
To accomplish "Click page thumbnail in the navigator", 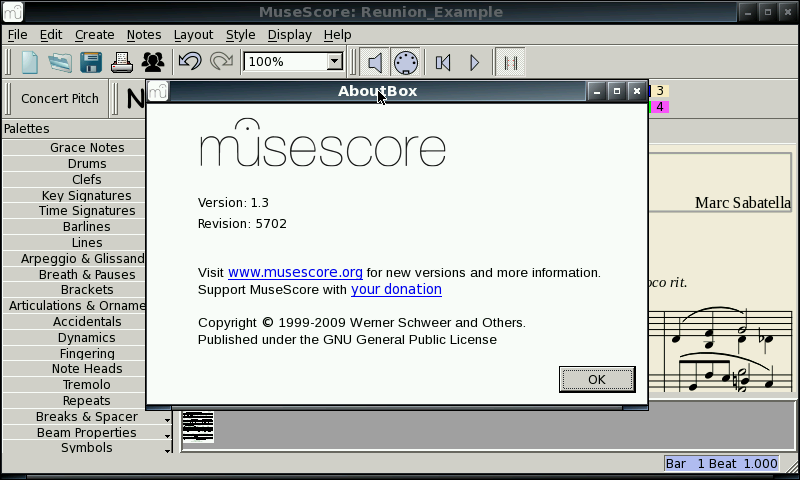I will (198, 426).
